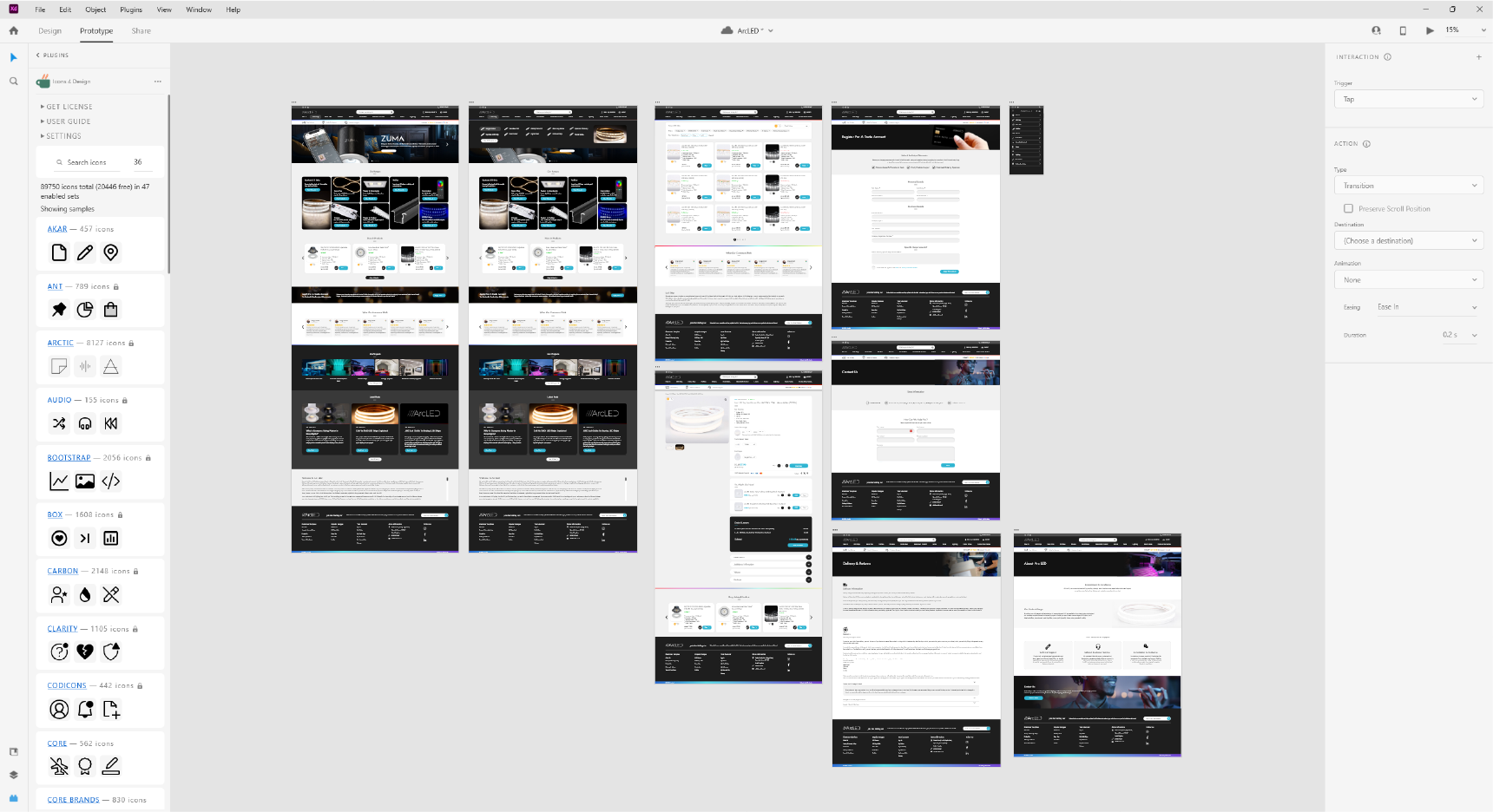Click the AUDIO shuffle icon
The height and width of the screenshot is (812, 1493).
59,423
